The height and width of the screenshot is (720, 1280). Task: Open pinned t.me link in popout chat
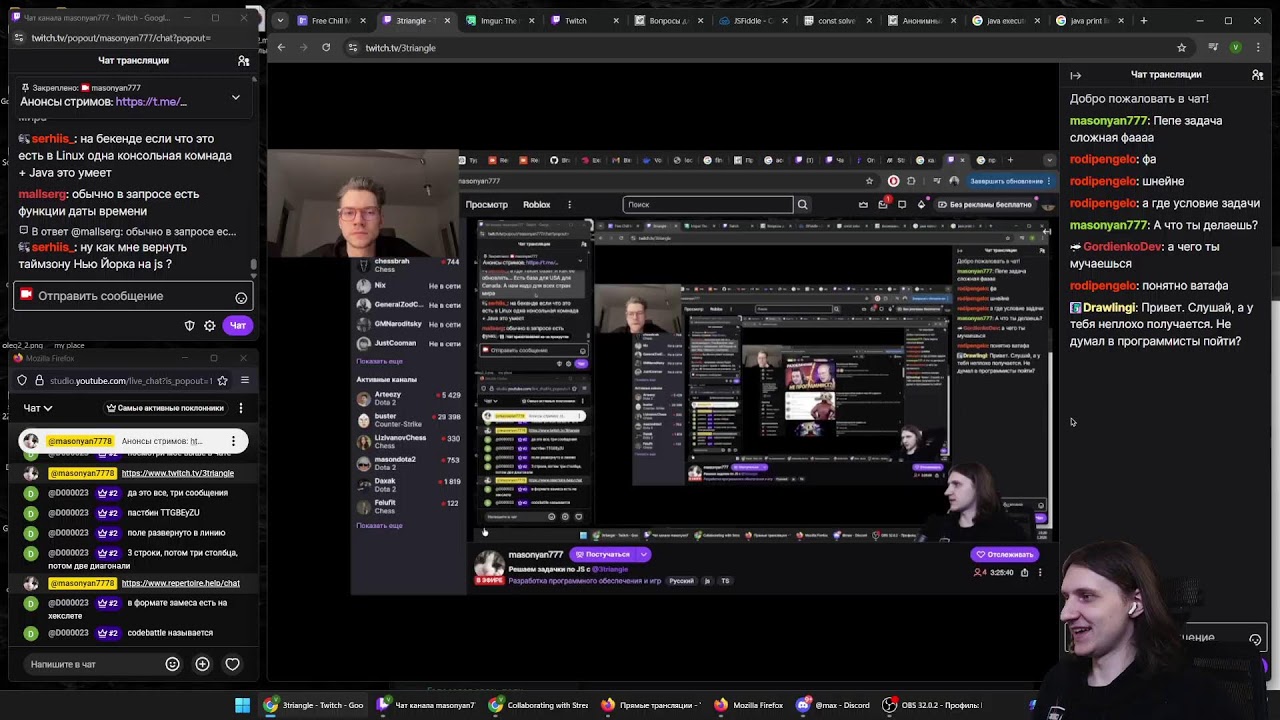(151, 101)
